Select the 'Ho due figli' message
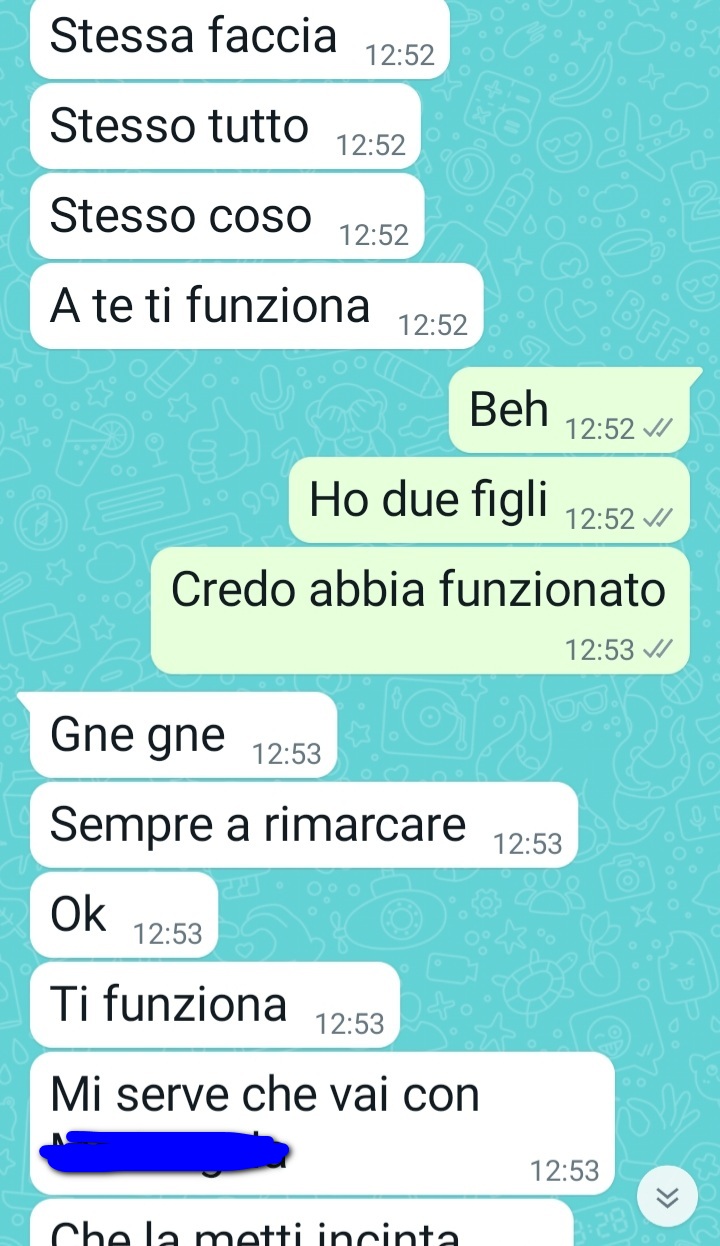The width and height of the screenshot is (720, 1246). click(489, 500)
